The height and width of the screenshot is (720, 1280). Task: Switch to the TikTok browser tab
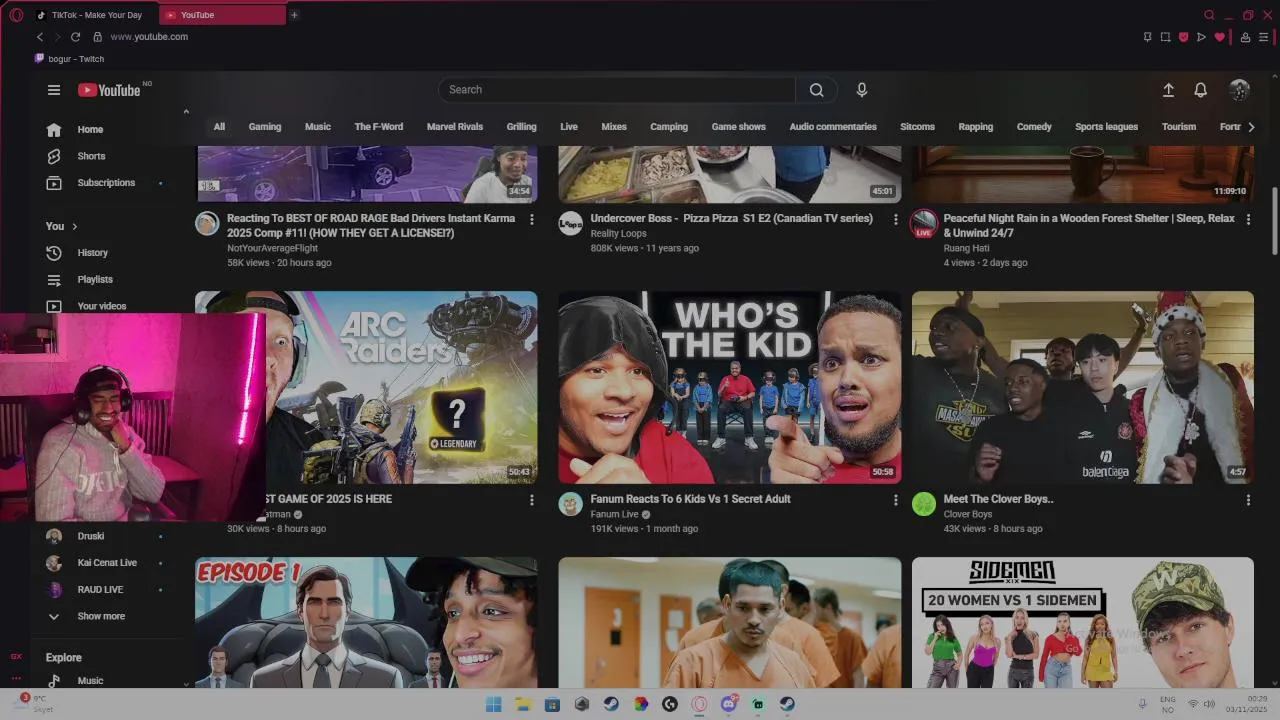pos(95,15)
